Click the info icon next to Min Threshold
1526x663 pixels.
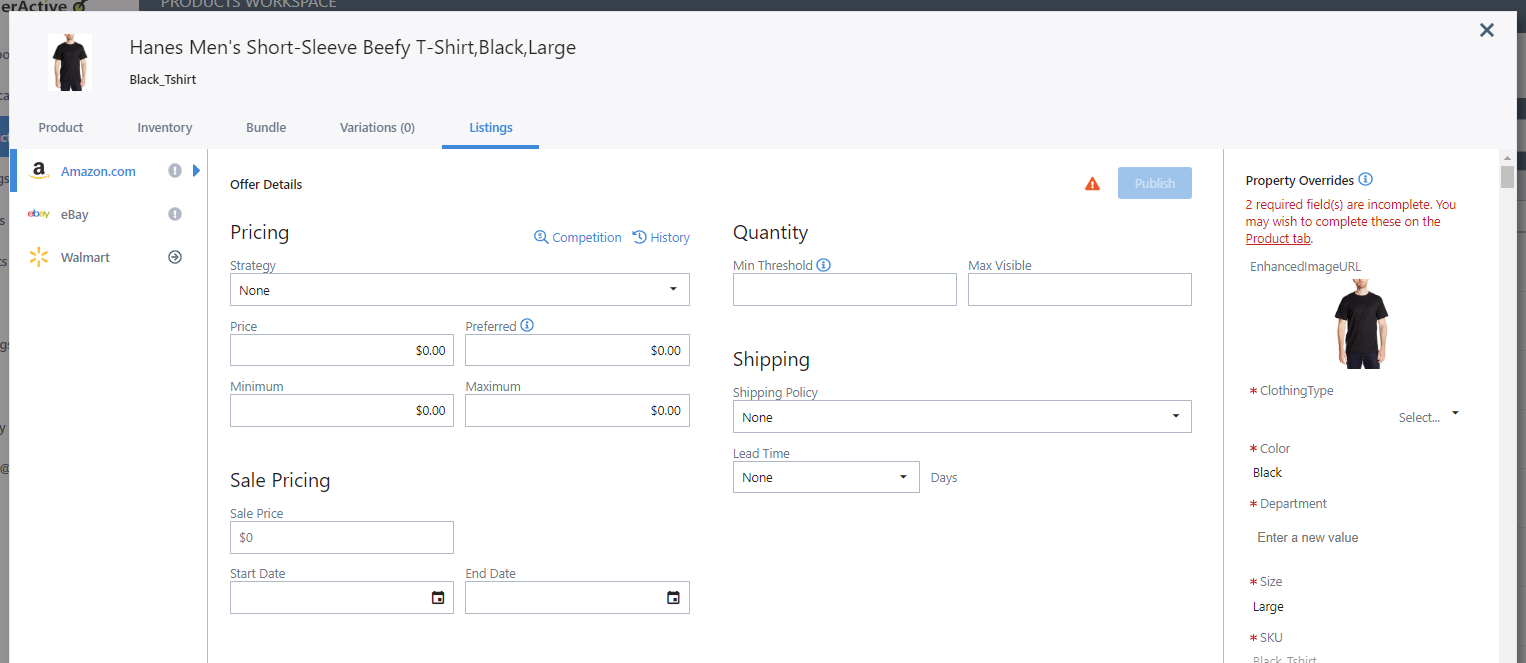pos(824,265)
